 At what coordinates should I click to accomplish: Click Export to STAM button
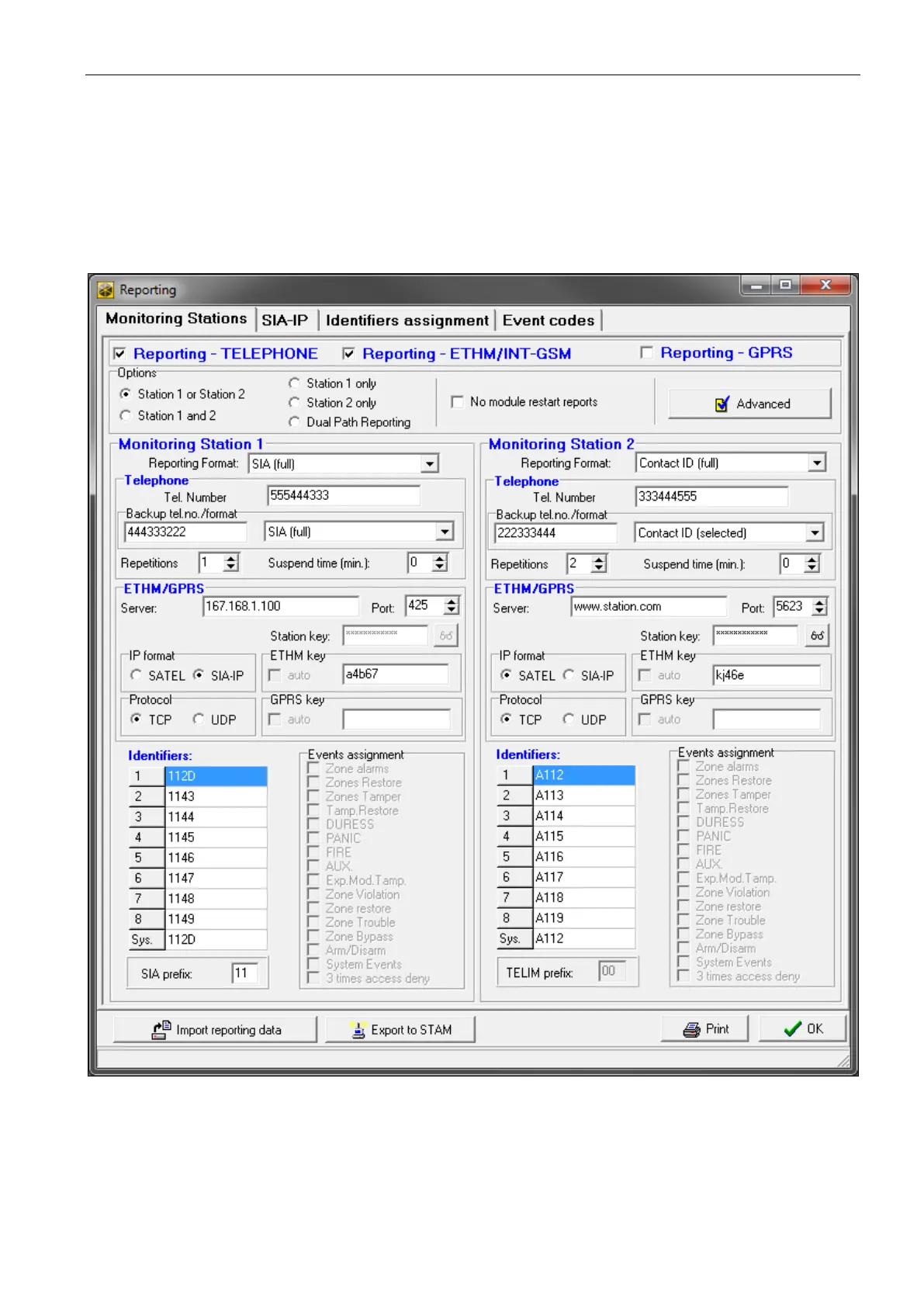(x=400, y=1029)
